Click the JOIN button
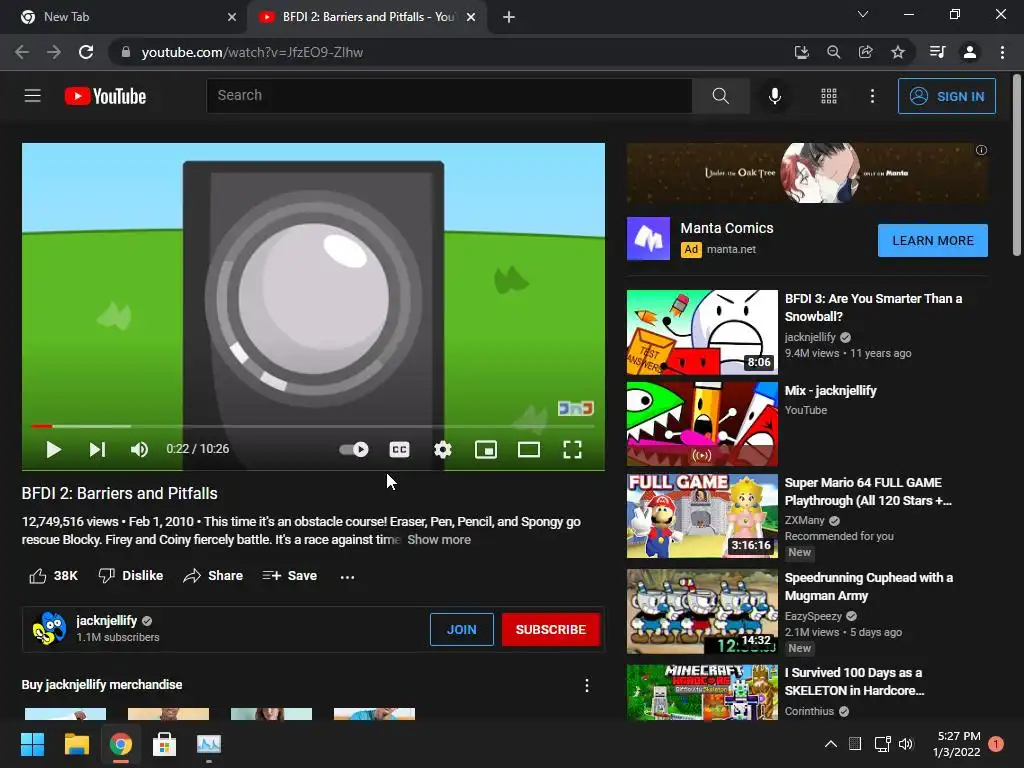The height and width of the screenshot is (768, 1024). pos(462,630)
